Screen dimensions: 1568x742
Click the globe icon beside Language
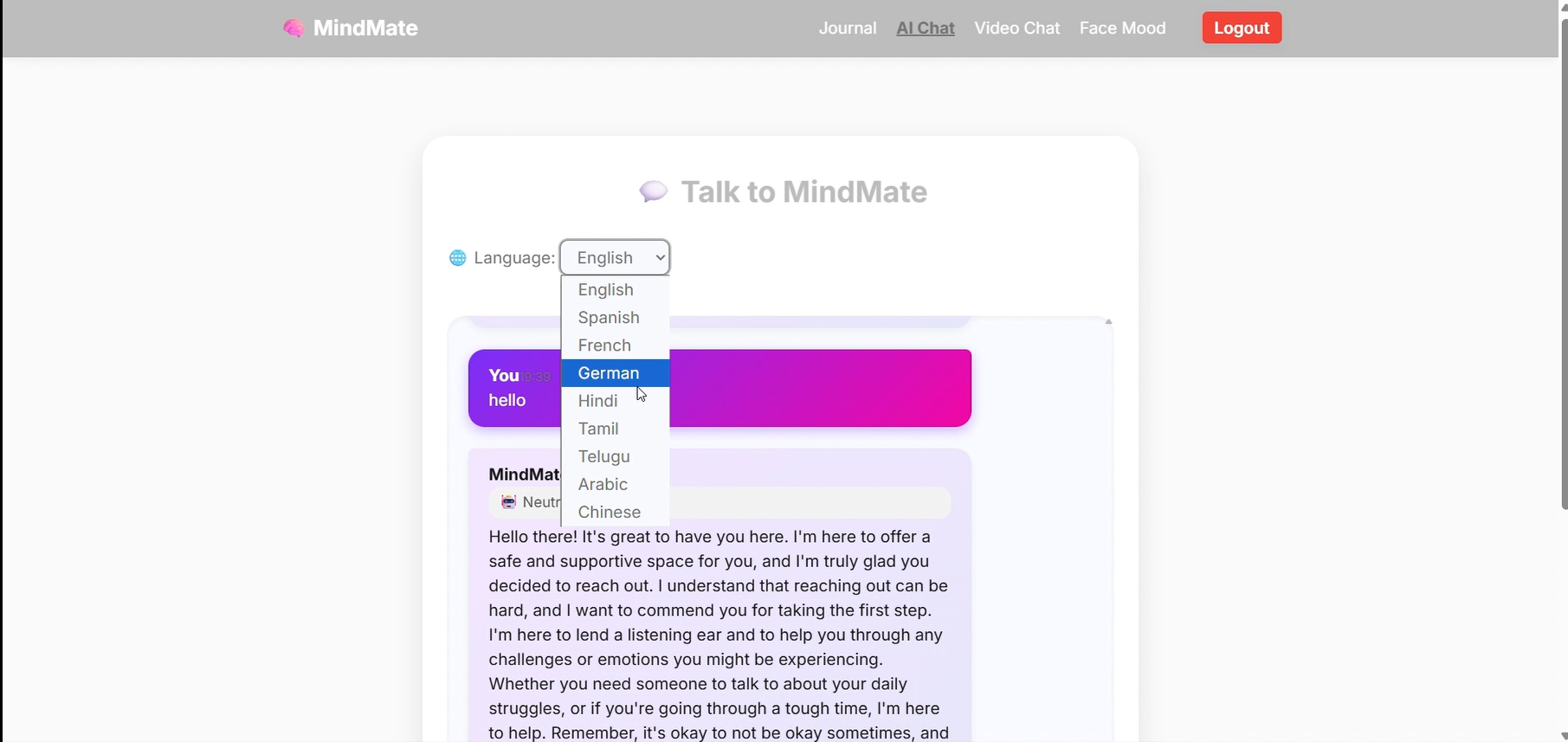click(x=458, y=258)
